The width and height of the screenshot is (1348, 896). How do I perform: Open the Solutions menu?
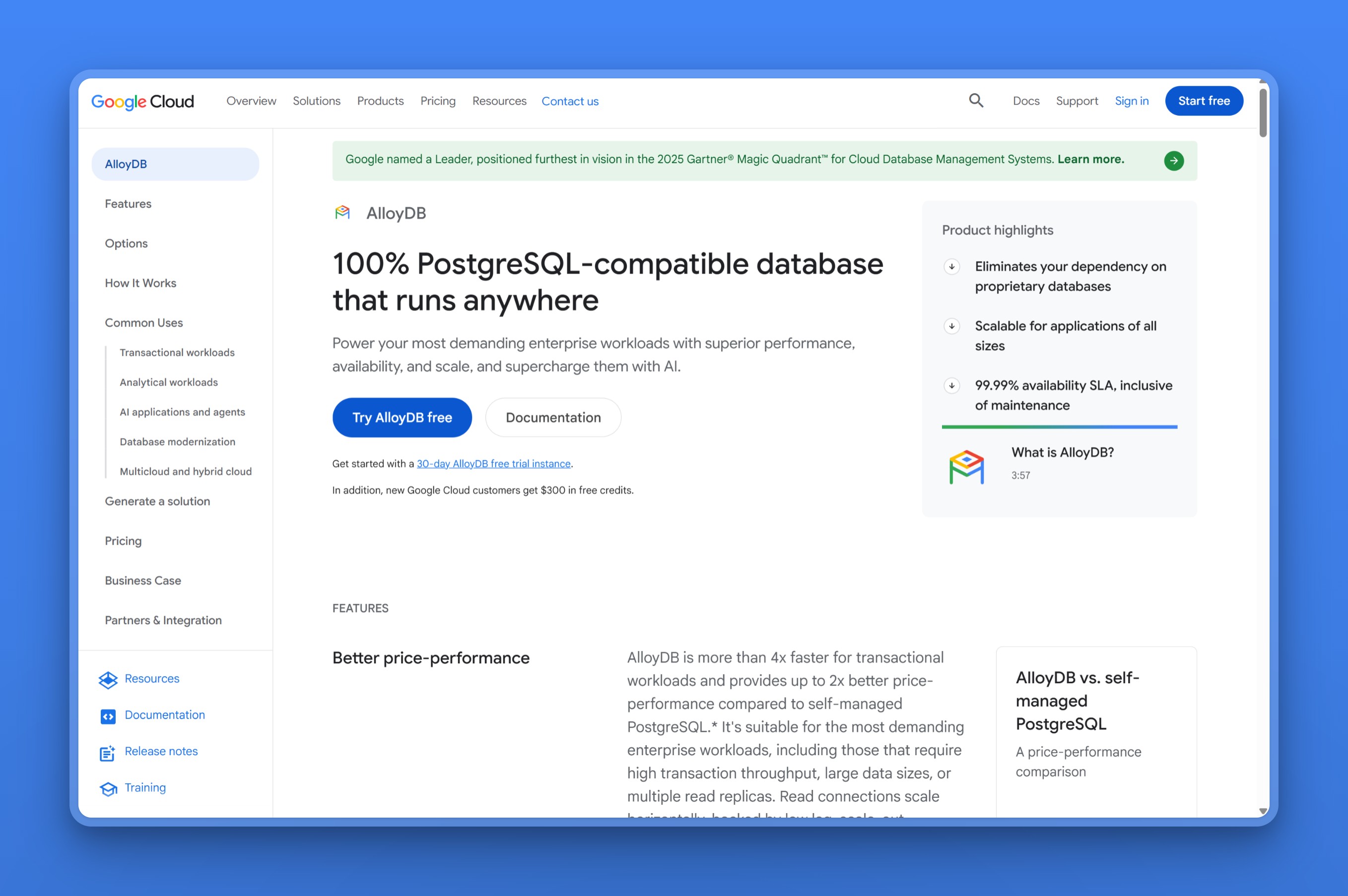pos(317,101)
